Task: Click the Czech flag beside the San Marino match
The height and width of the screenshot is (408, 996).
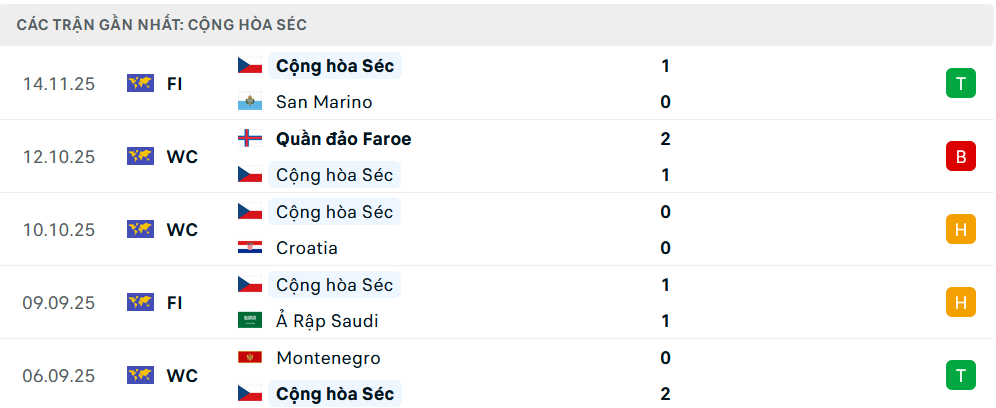Action: (249, 66)
